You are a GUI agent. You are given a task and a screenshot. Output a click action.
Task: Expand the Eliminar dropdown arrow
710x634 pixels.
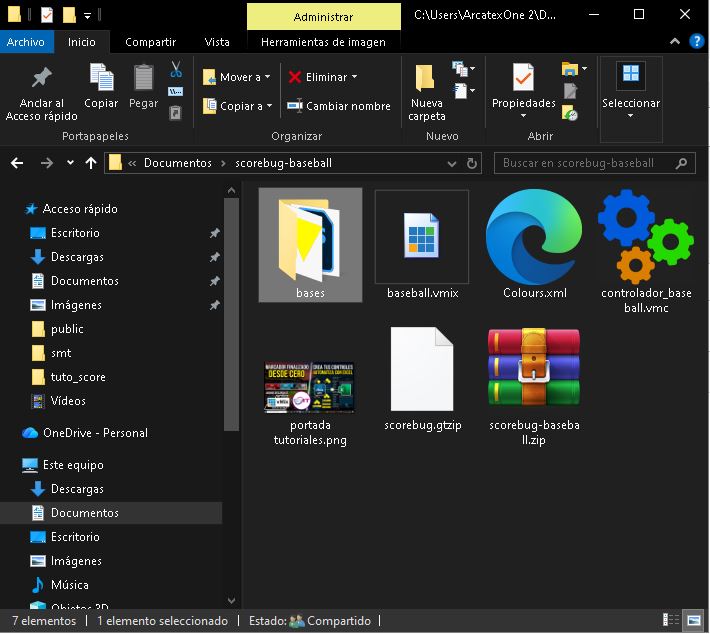click(355, 77)
